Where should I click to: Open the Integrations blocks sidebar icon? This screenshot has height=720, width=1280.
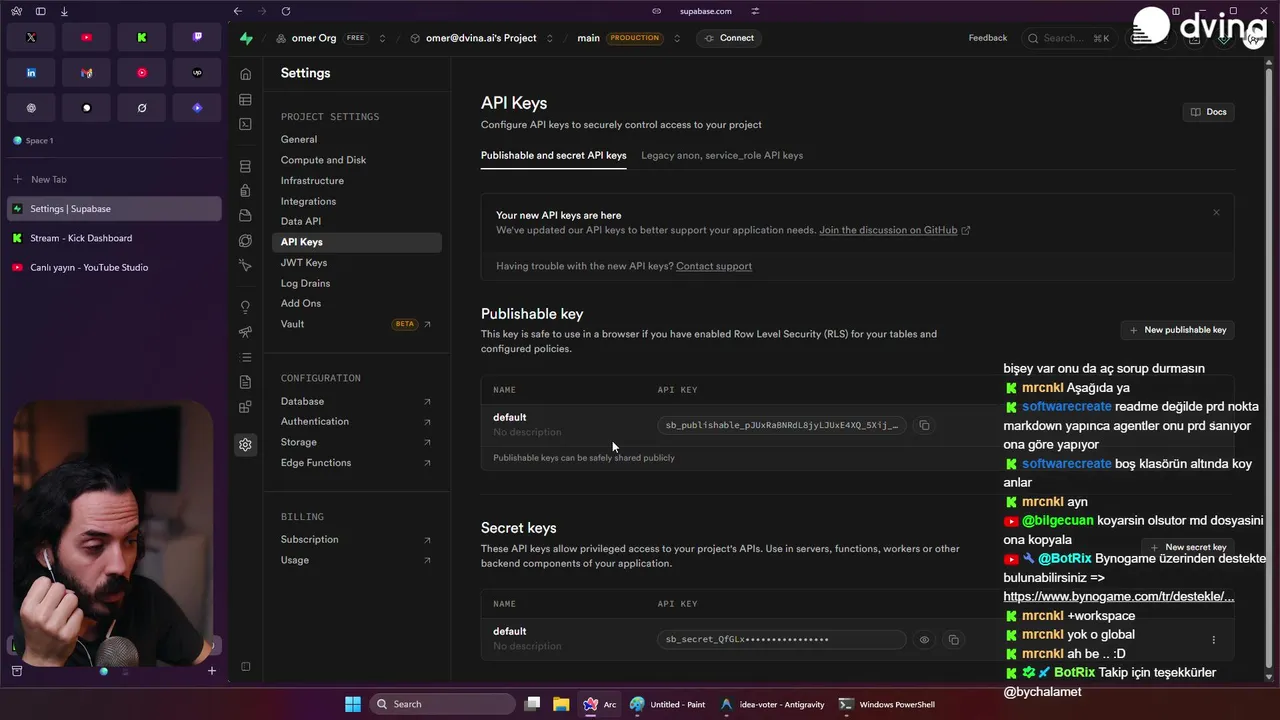click(245, 407)
